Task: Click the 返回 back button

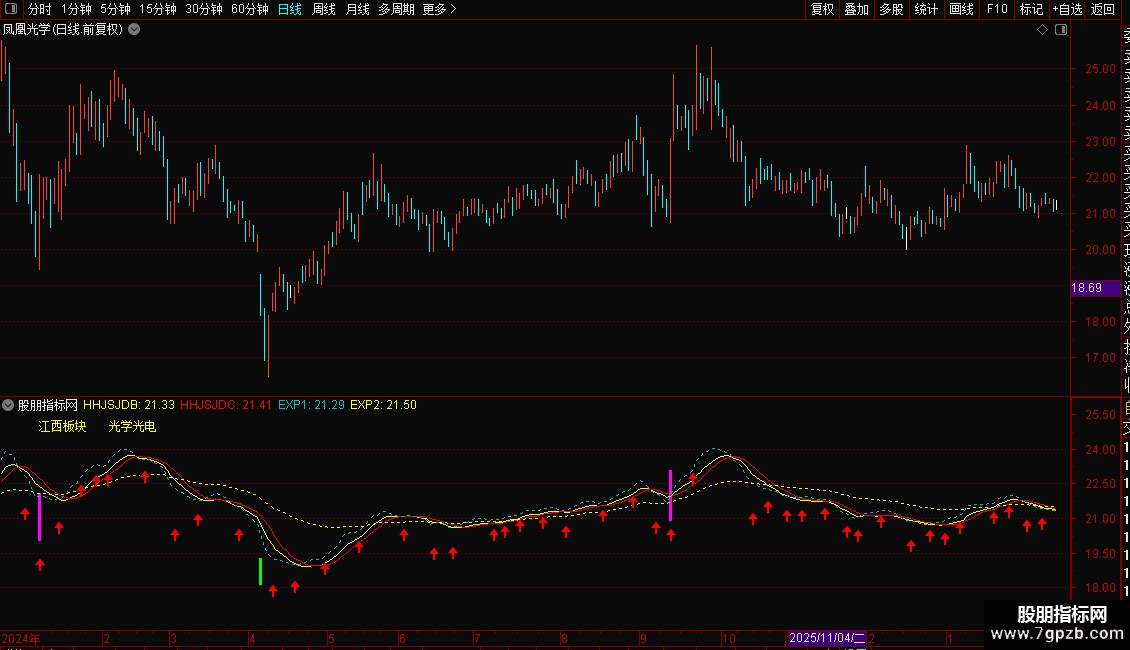Action: 1103,9
